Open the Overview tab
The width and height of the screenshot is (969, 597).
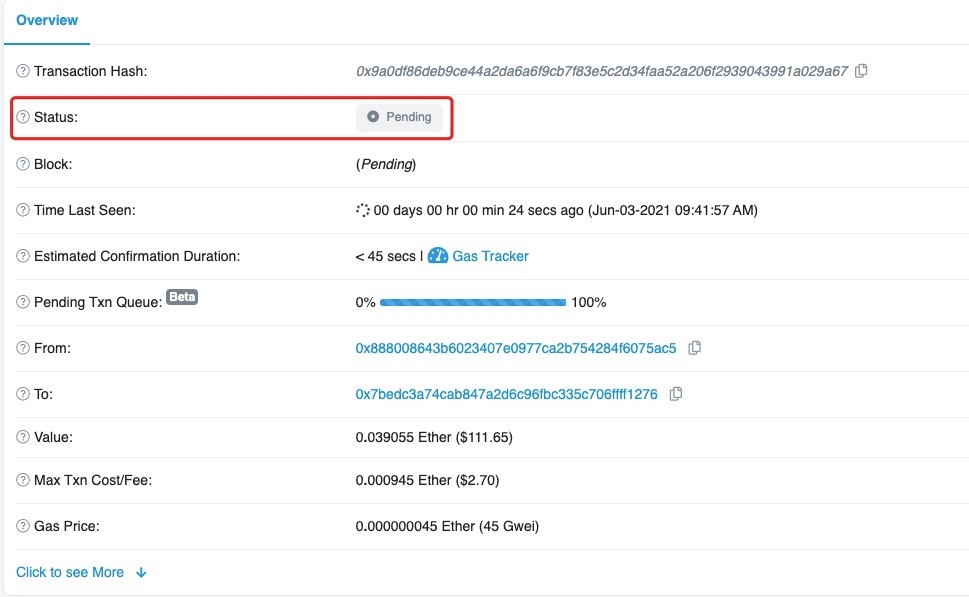(47, 20)
